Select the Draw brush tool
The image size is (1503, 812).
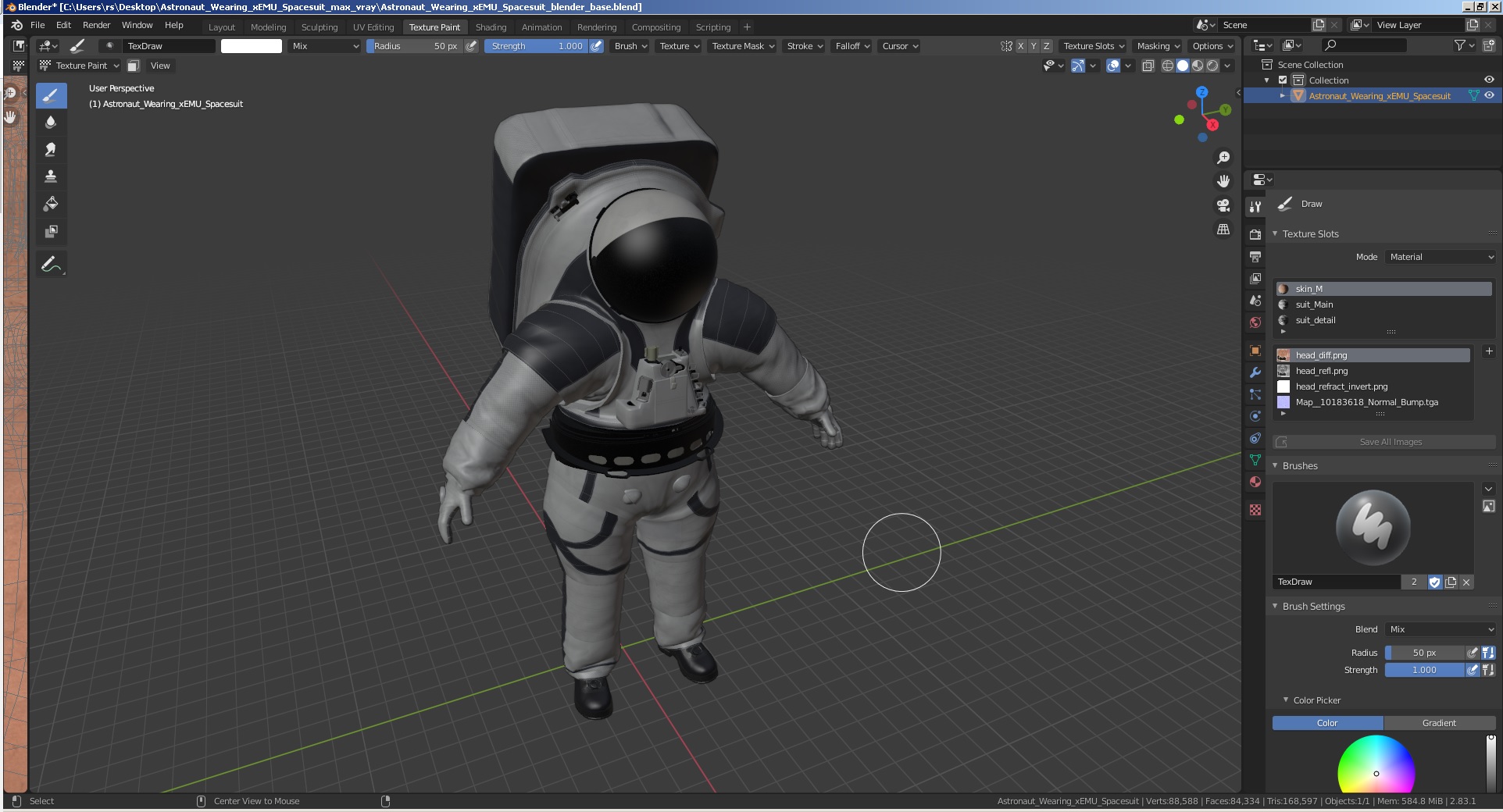click(51, 96)
